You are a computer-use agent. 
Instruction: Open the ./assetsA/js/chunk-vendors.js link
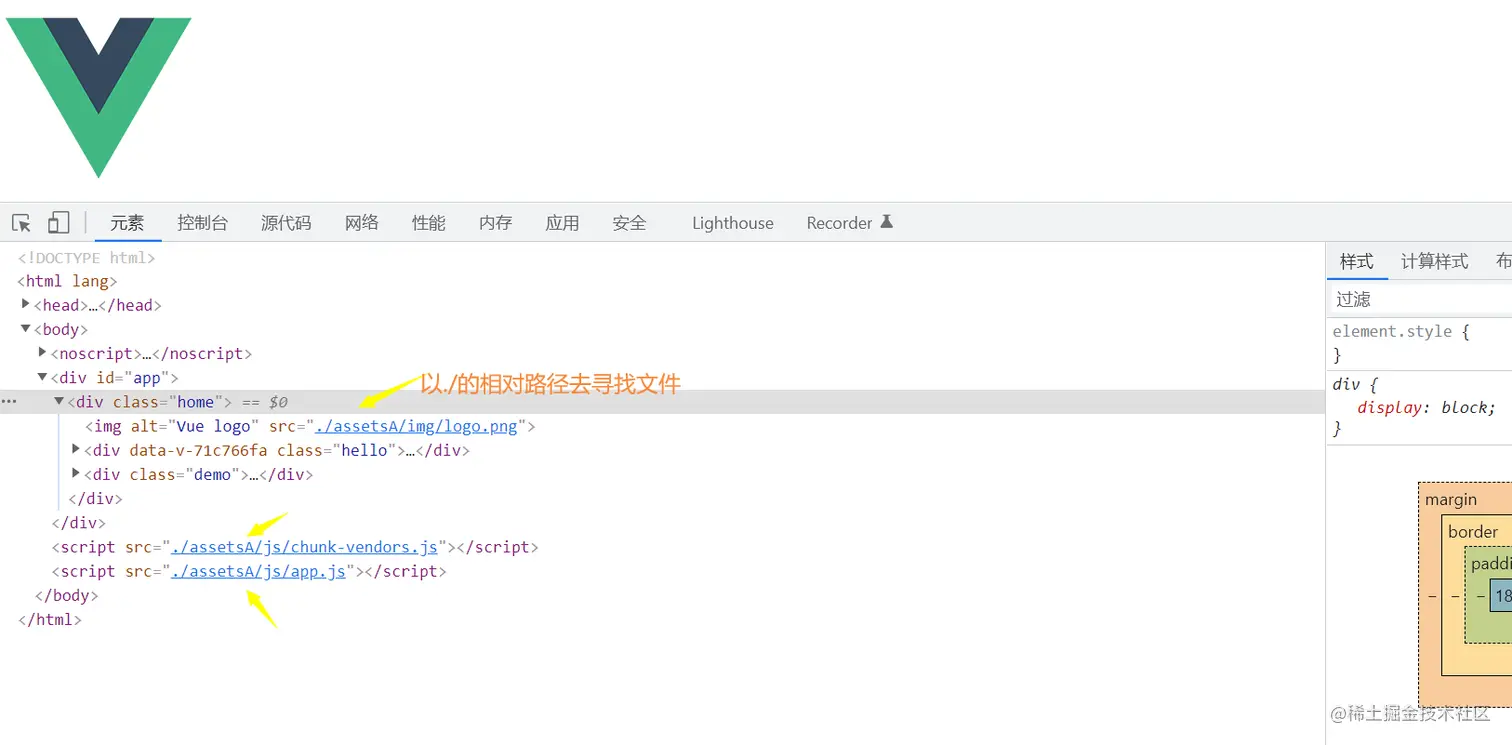304,547
